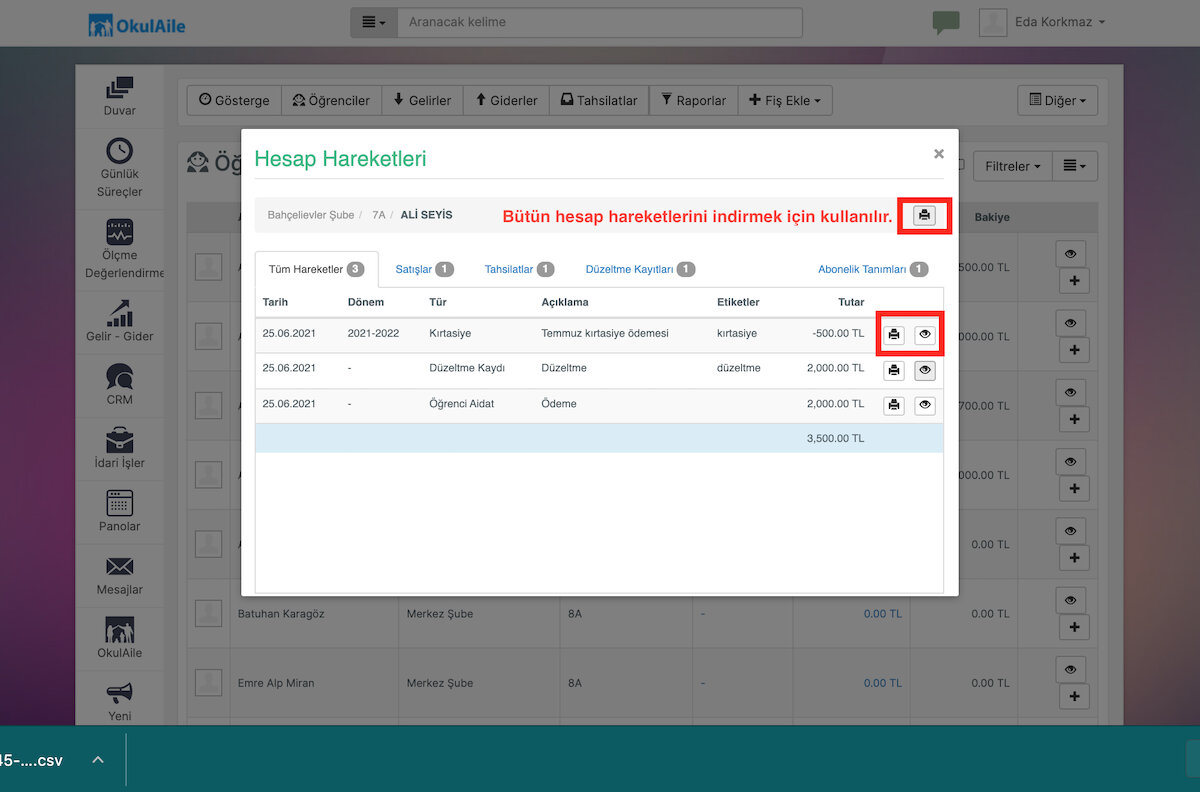Expand the Diğer dropdown menu
Image resolution: width=1200 pixels, height=792 pixels.
pos(1057,100)
